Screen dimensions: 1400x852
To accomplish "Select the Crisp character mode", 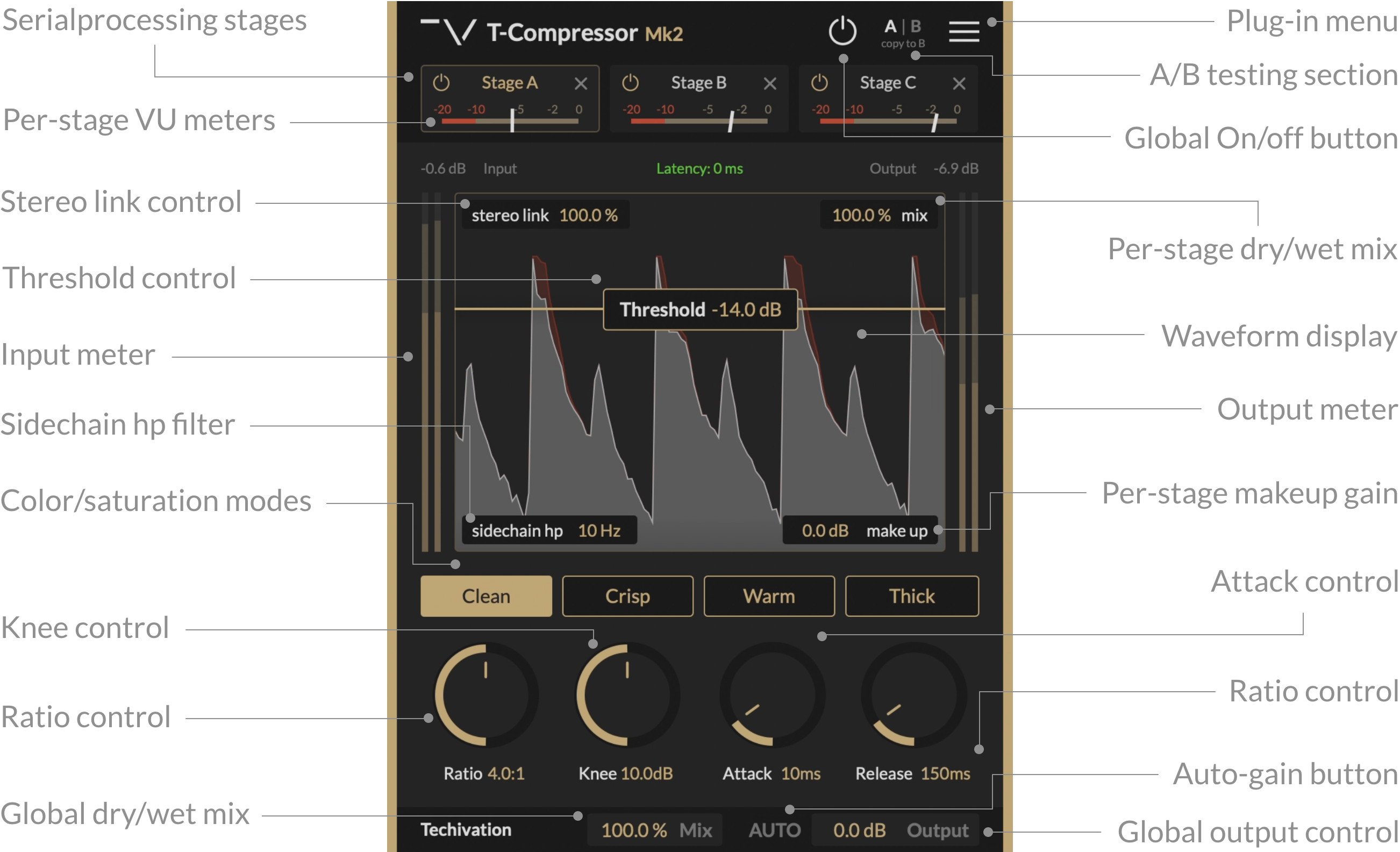I will tap(627, 596).
